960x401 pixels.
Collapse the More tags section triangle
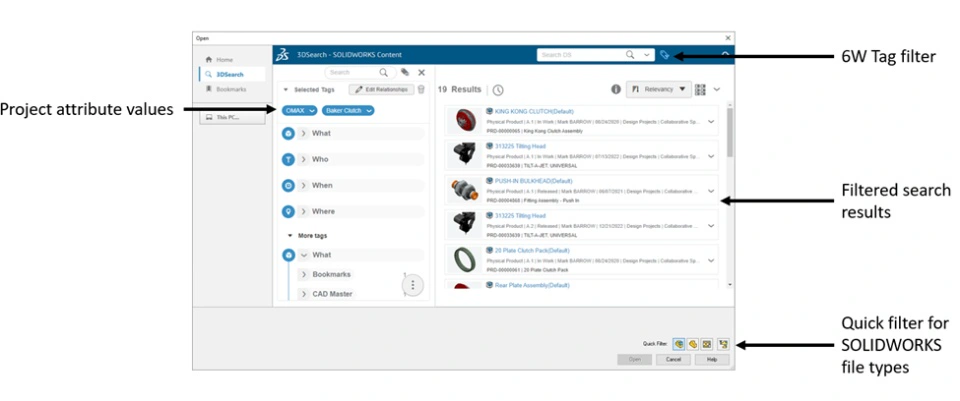pos(290,236)
